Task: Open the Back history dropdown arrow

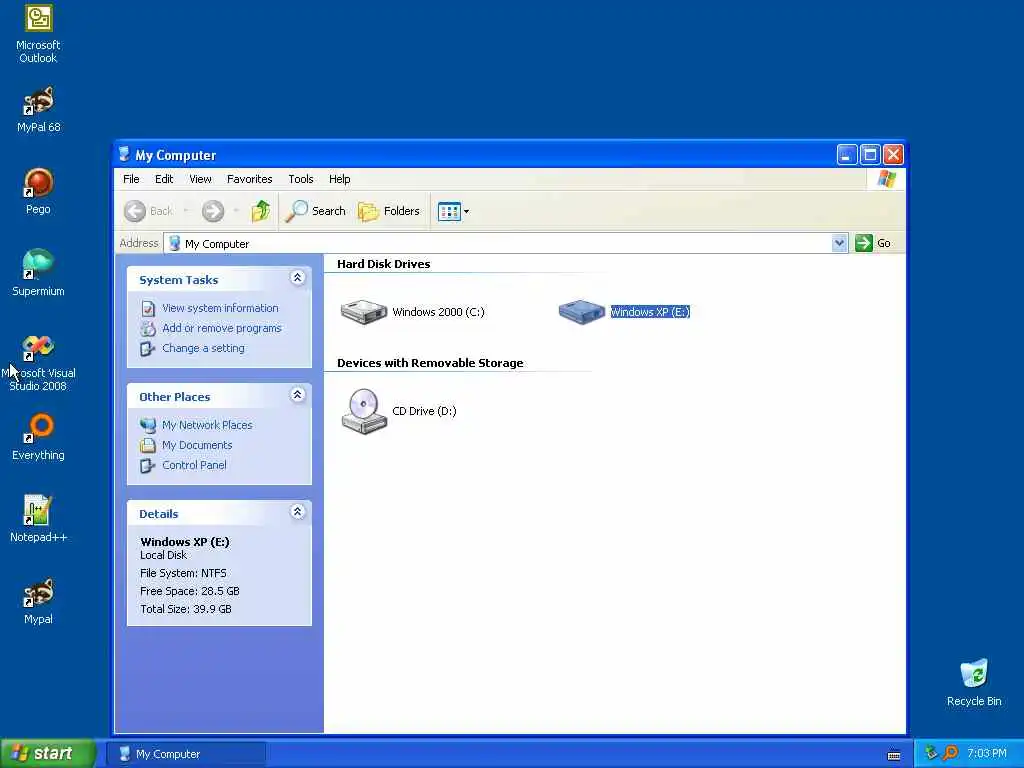Action: 185,211
